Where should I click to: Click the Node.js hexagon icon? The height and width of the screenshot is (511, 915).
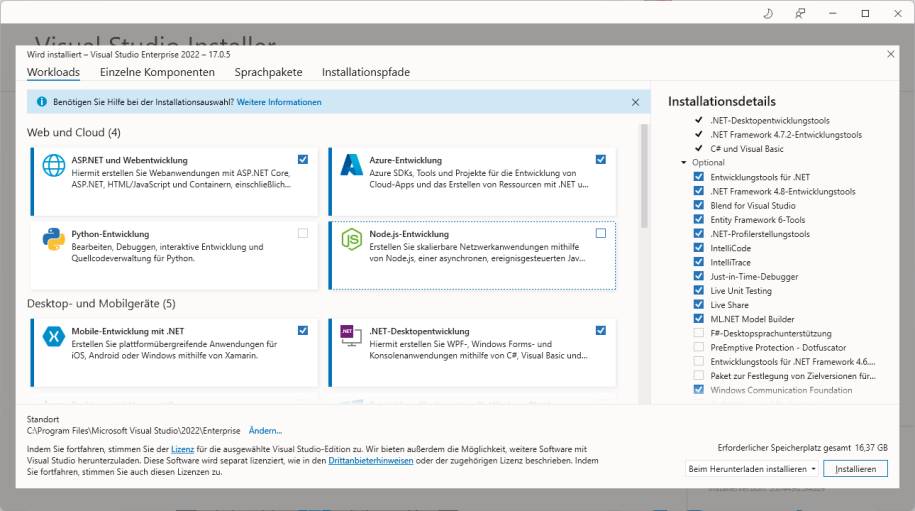click(351, 239)
